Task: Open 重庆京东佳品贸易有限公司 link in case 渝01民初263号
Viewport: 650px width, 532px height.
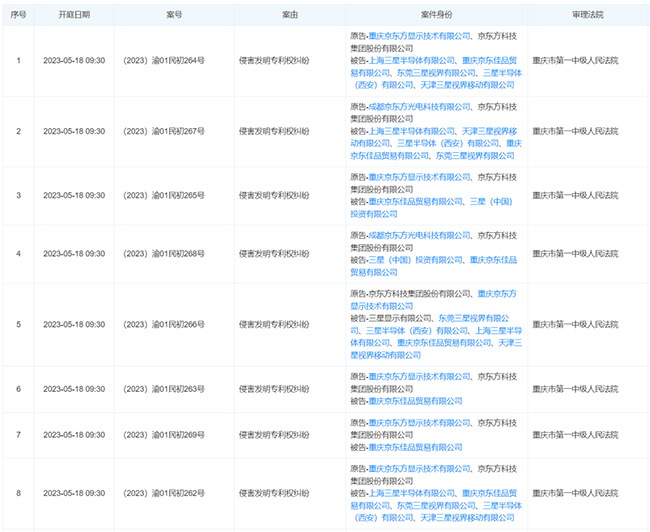Action: 415,401
